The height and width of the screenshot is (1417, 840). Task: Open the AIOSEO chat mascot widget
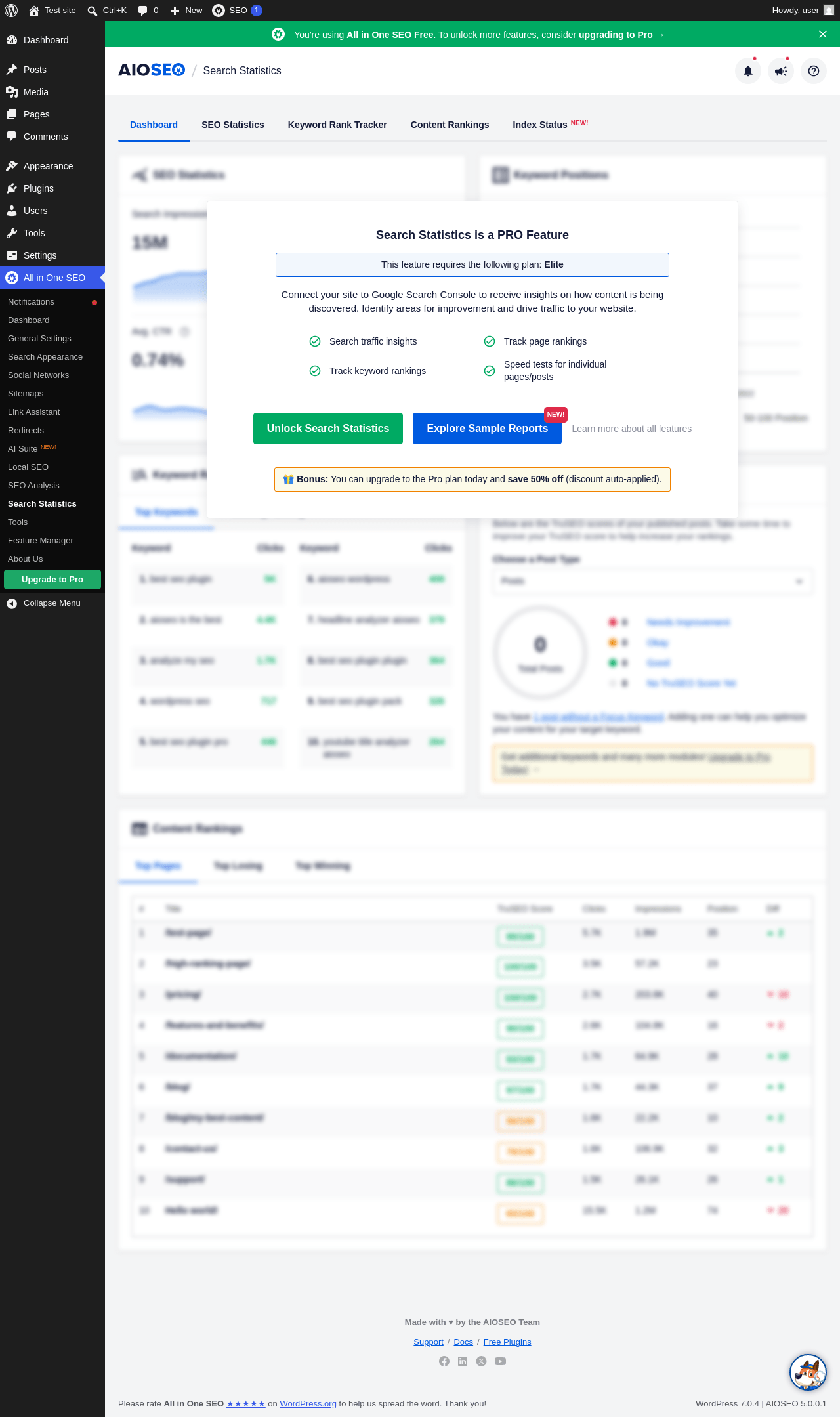808,1372
